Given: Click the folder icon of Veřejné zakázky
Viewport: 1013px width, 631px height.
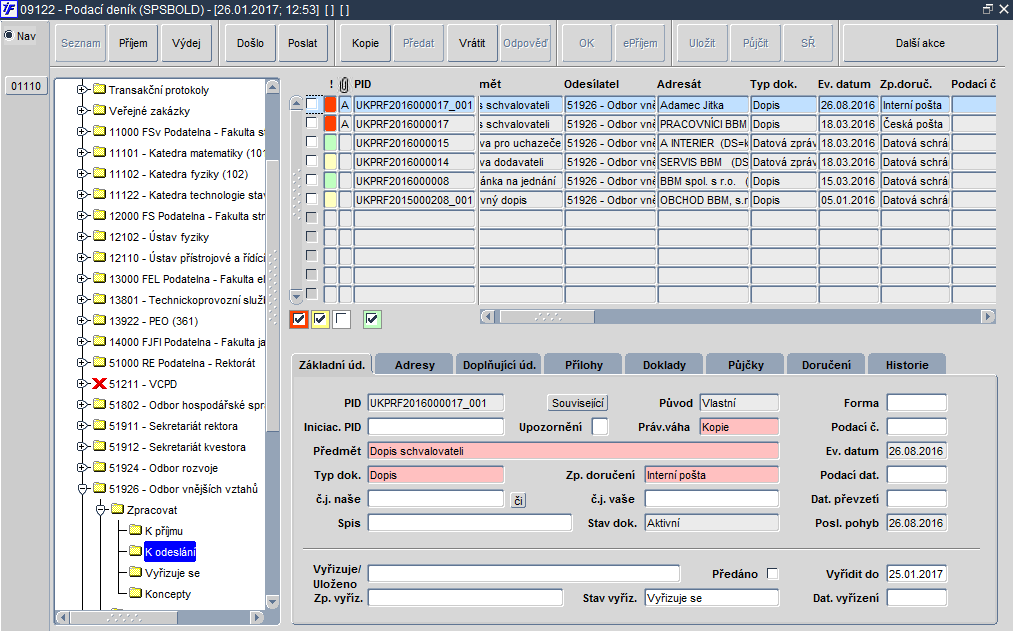Looking at the screenshot, I should 99,111.
